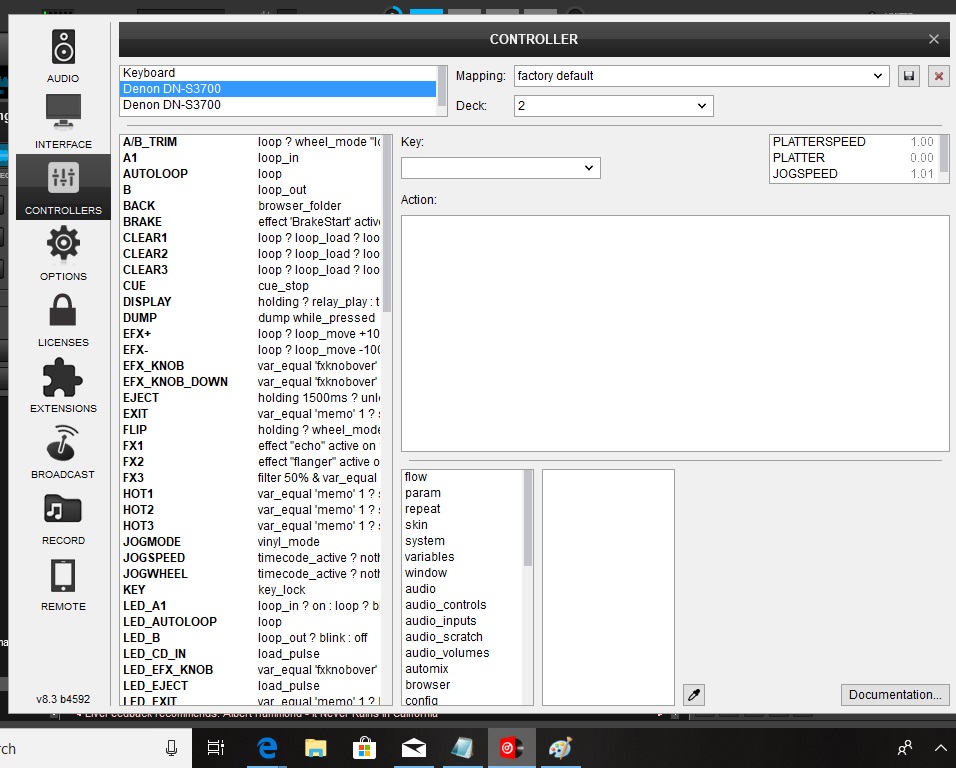Open the Extensions puzzle section

(63, 385)
